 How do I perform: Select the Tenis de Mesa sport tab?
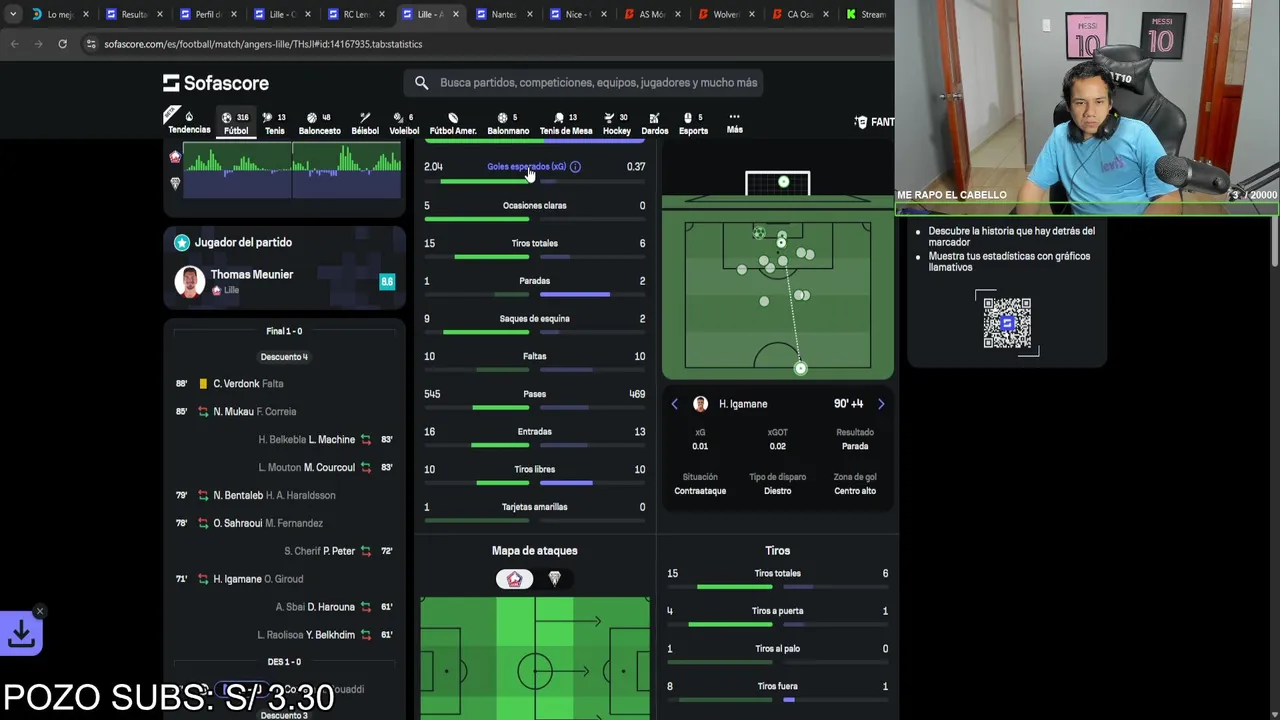point(566,123)
